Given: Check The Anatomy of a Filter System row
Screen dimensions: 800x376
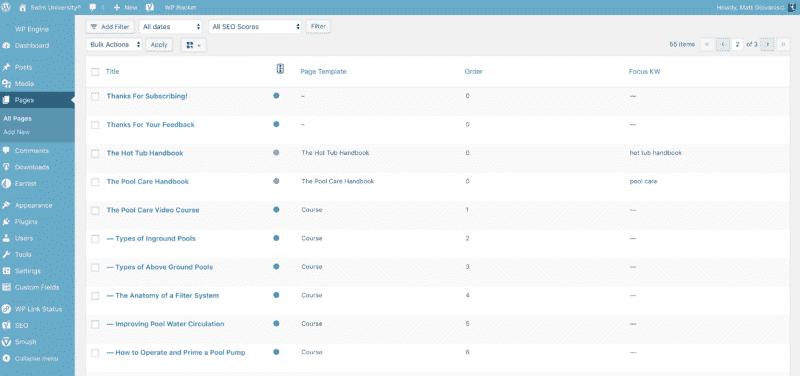Looking at the screenshot, I should pyautogui.click(x=95, y=296).
